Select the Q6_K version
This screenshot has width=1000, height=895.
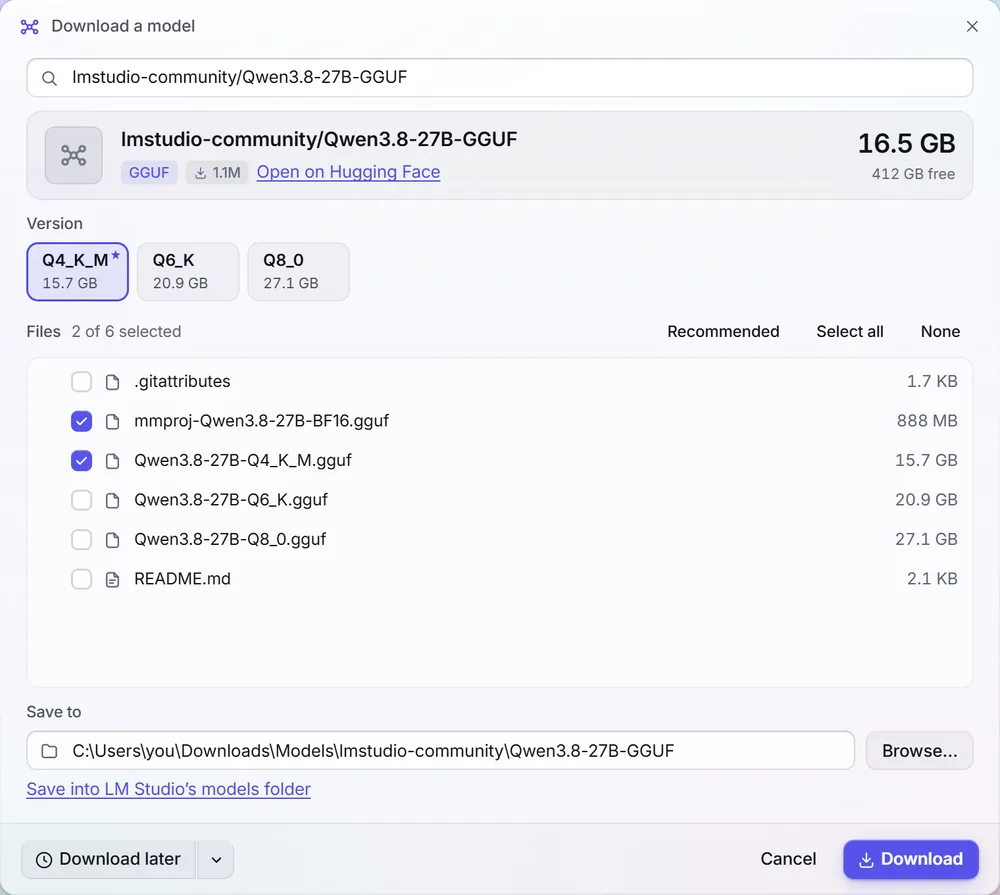188,271
